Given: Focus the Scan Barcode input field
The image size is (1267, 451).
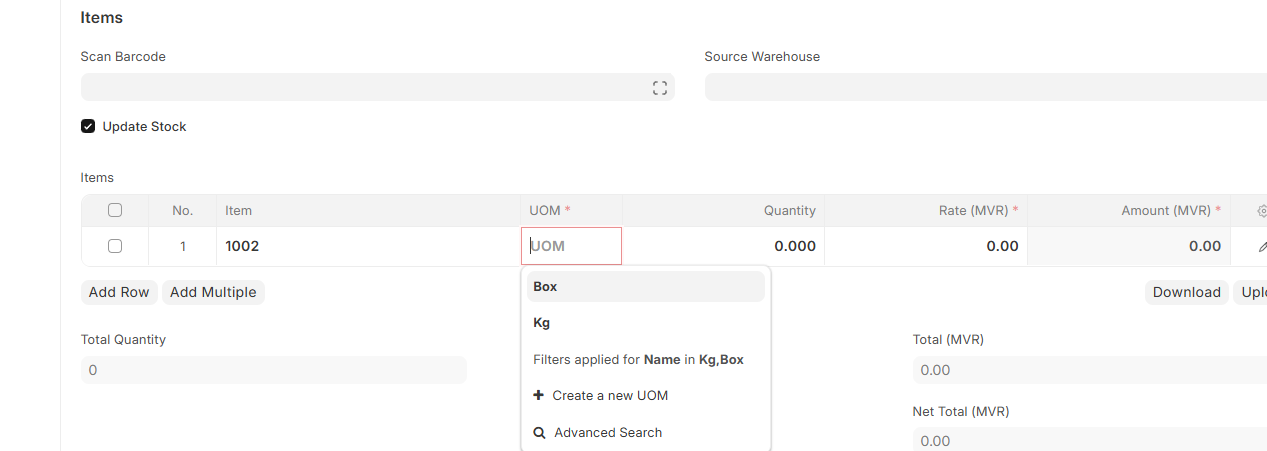Looking at the screenshot, I should tap(378, 87).
